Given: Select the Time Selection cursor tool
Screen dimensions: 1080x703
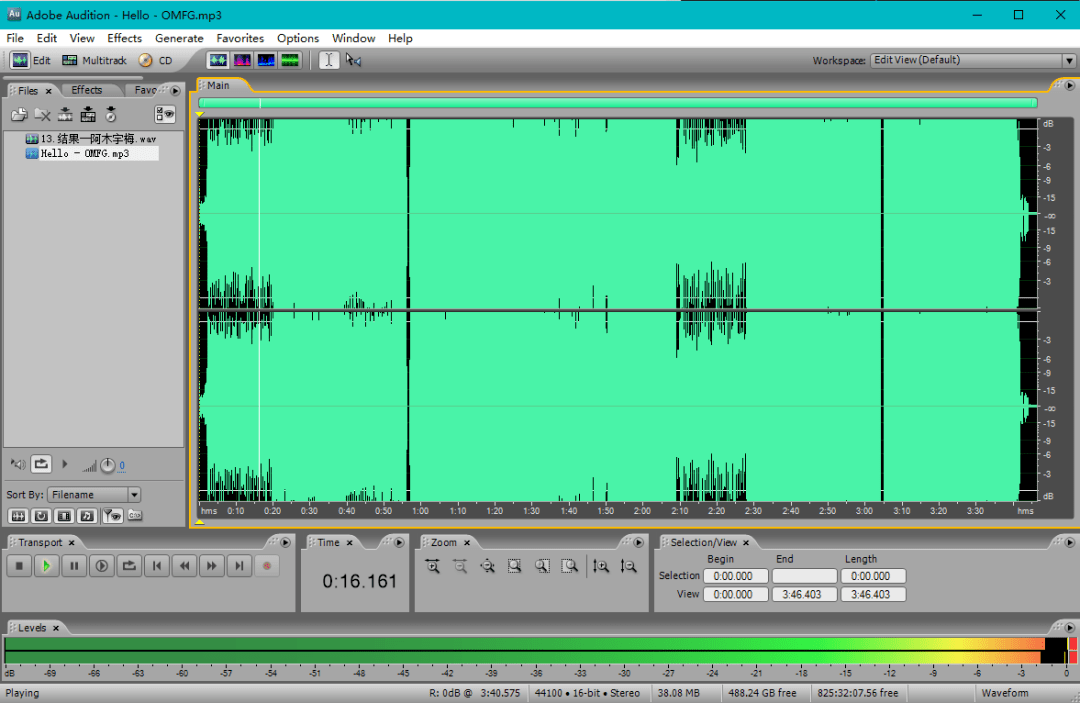Looking at the screenshot, I should (x=329, y=60).
